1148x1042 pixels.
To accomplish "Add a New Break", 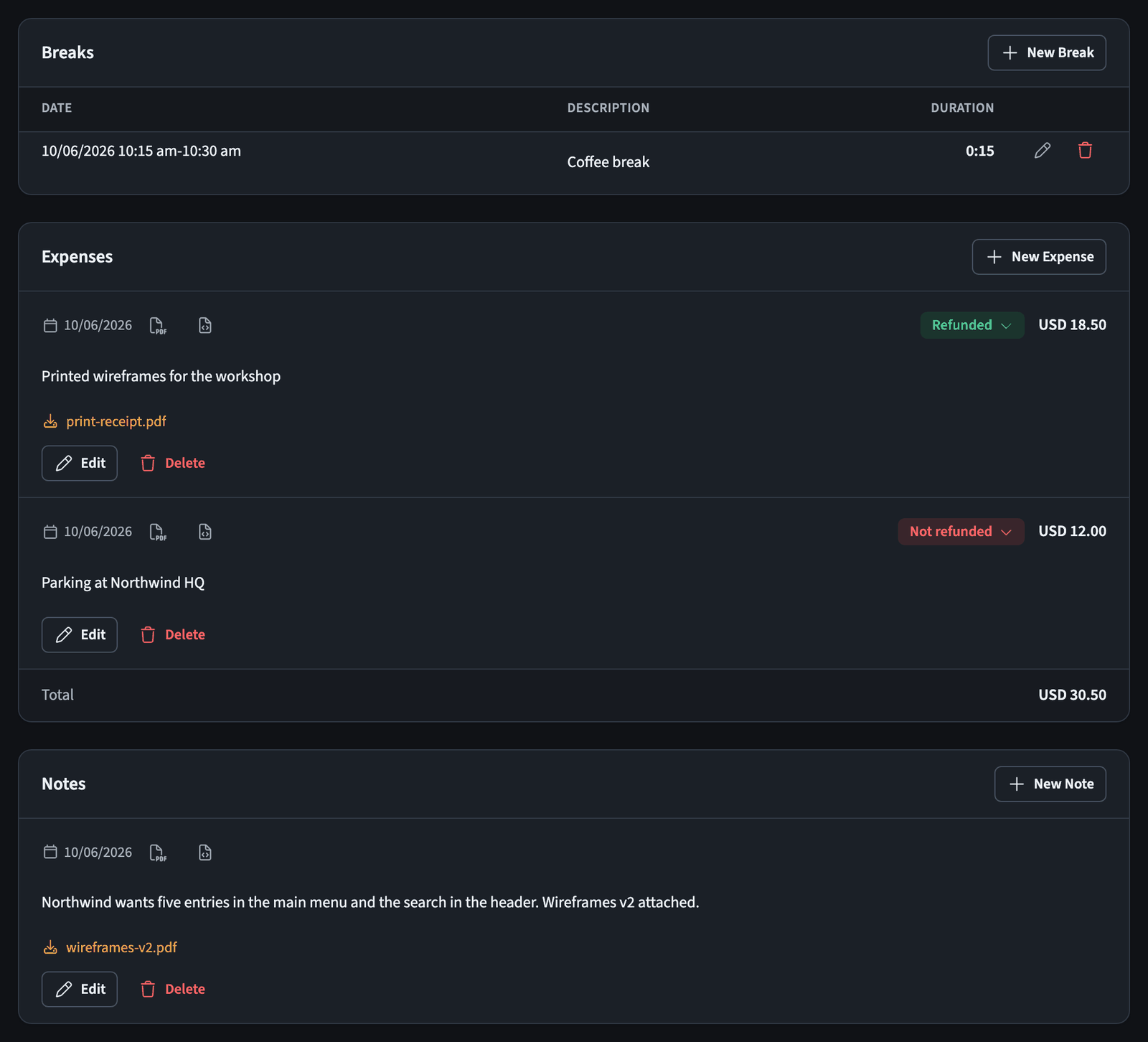I will (1047, 53).
